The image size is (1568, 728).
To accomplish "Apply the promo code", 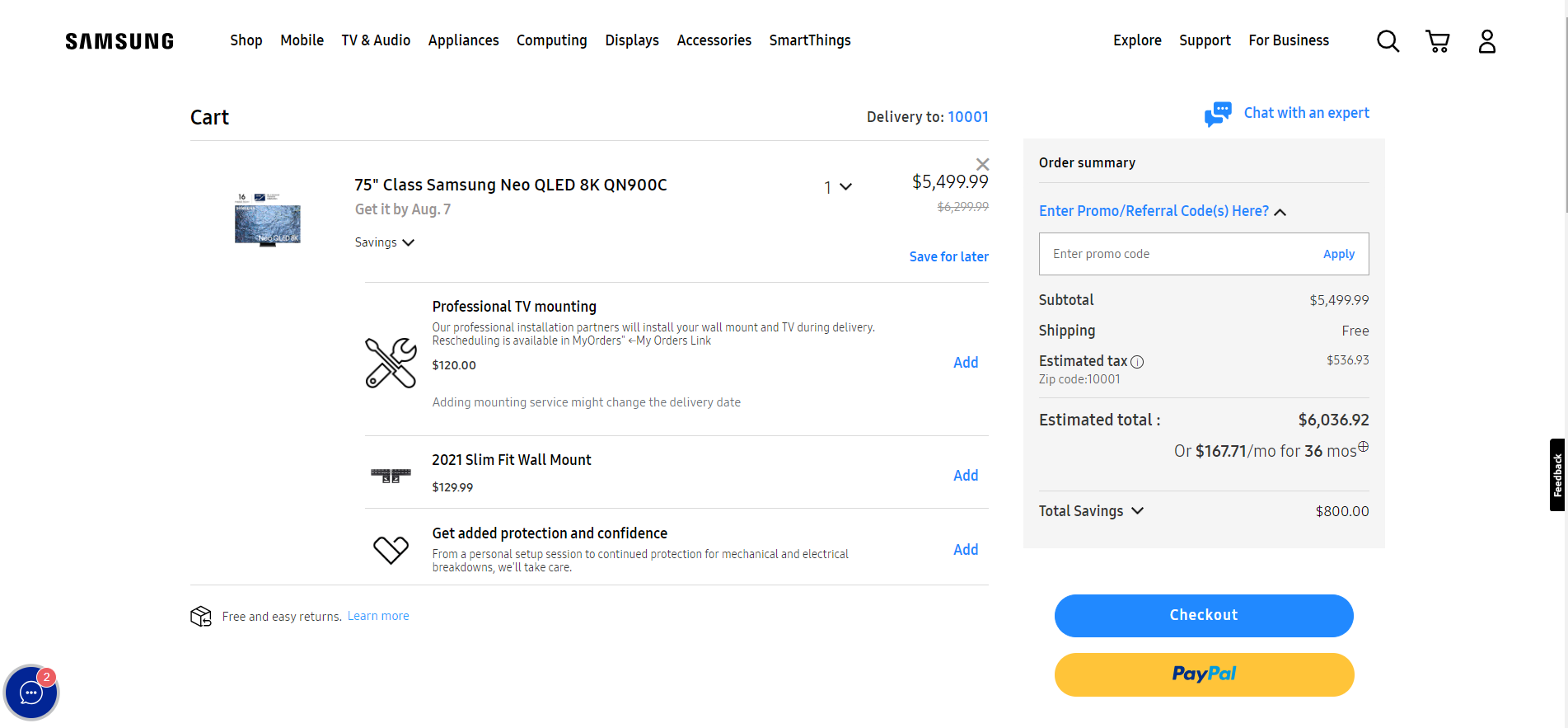I will (1339, 254).
